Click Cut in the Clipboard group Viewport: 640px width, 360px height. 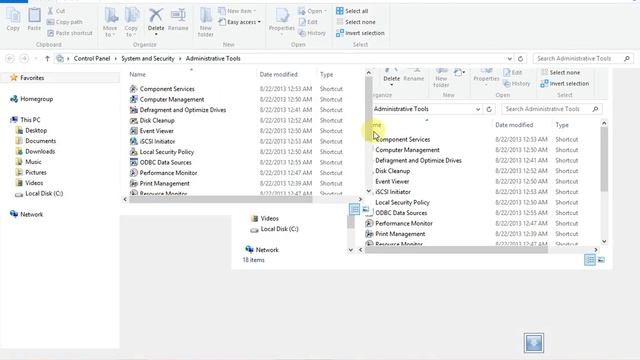(56, 11)
